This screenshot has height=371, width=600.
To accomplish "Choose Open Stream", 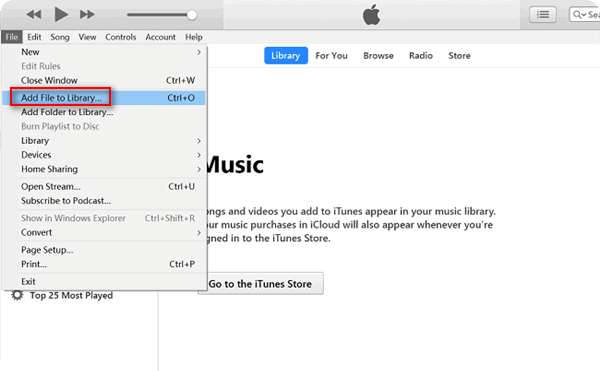I will pos(104,187).
